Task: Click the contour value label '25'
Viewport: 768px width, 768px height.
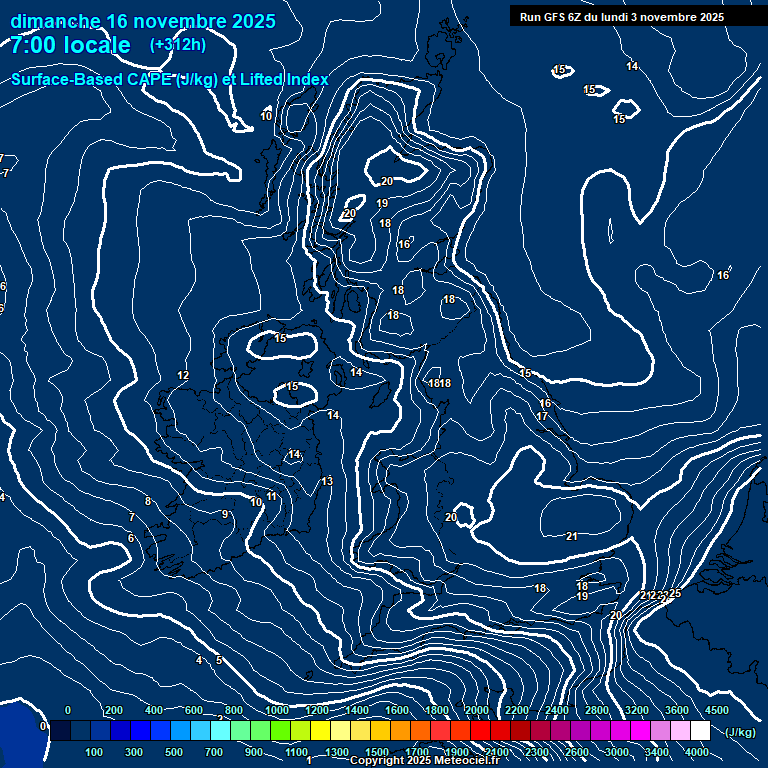Action: point(675,594)
